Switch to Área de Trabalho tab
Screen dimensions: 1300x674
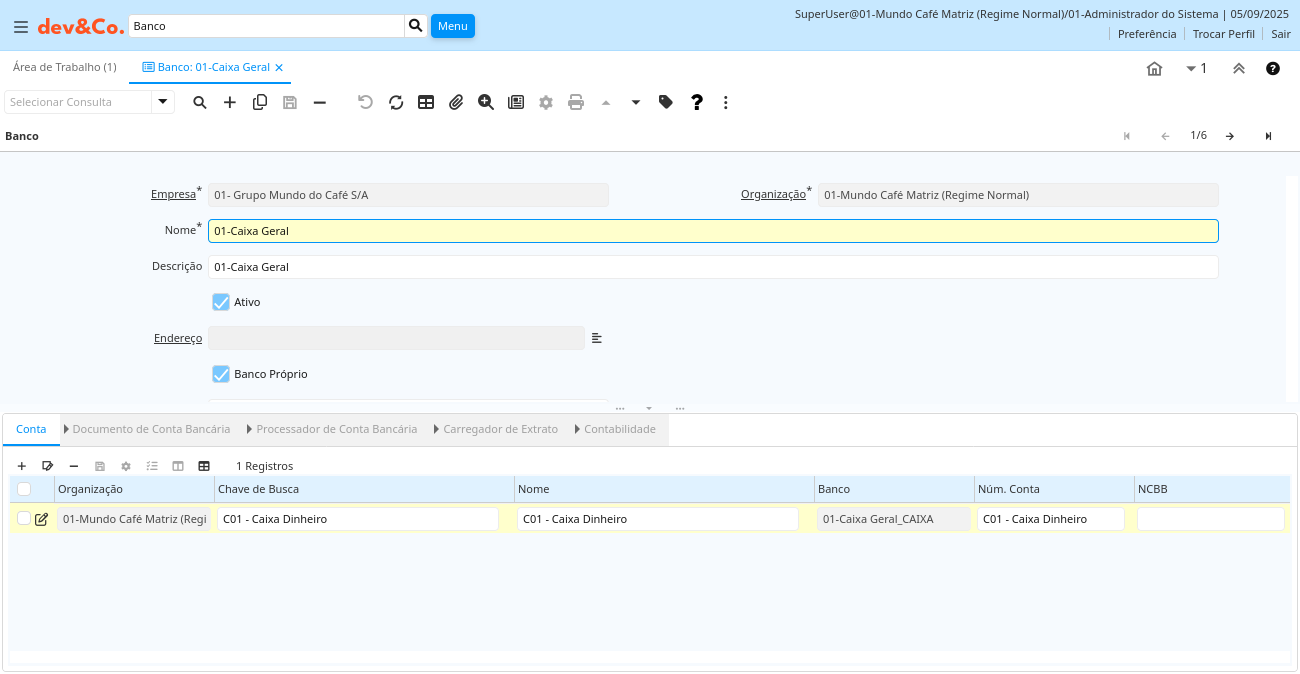tap(65, 67)
